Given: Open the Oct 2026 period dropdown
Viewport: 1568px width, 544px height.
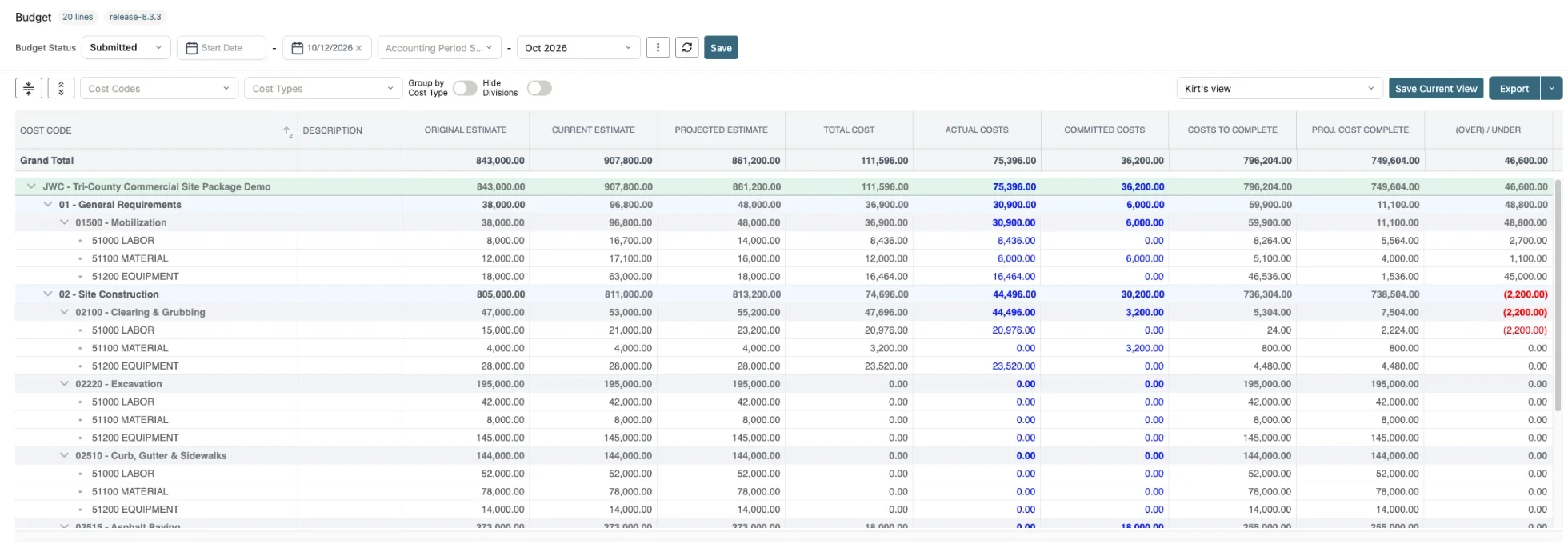Looking at the screenshot, I should pos(578,48).
